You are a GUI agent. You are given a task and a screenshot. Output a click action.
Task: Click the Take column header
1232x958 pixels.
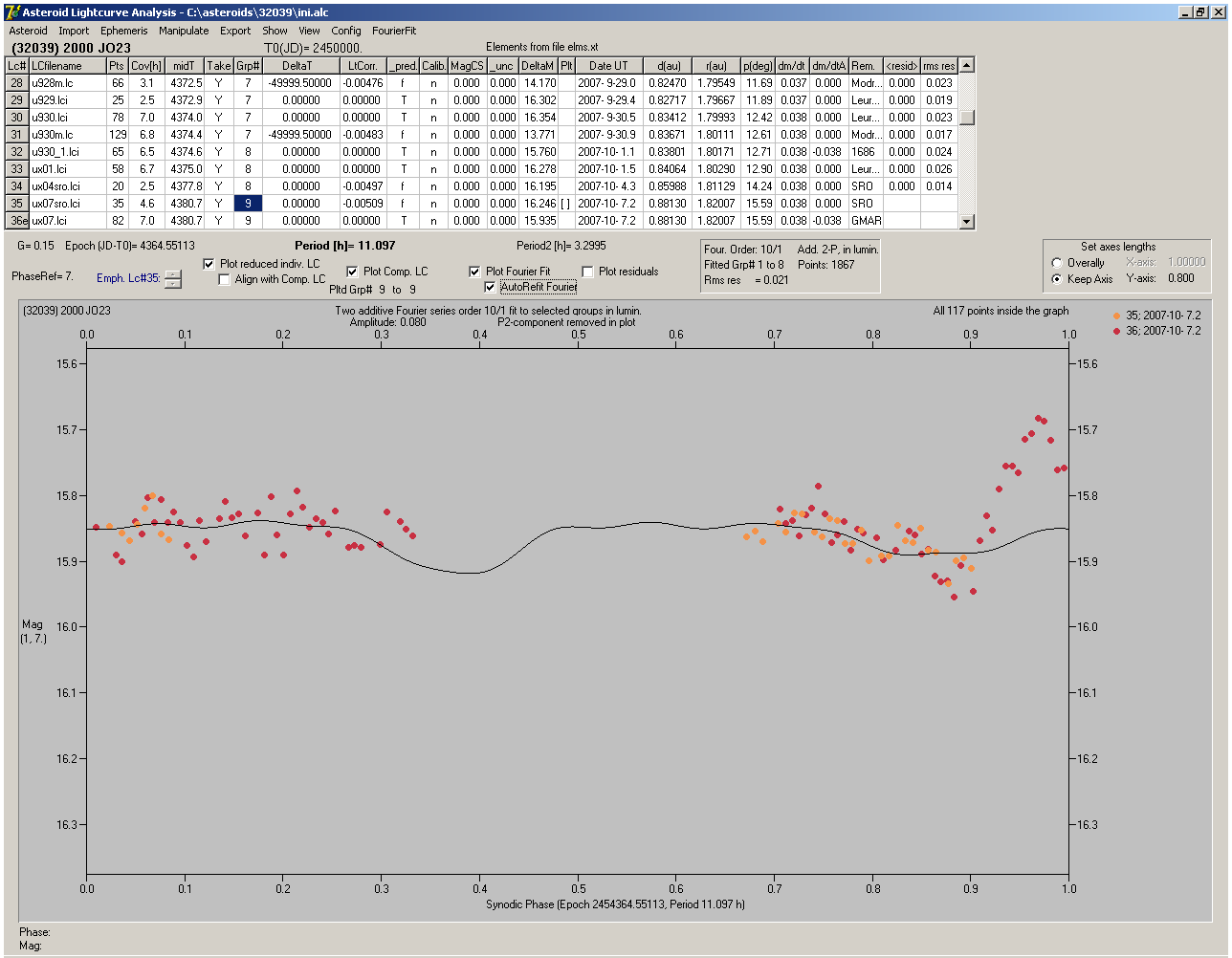(219, 66)
